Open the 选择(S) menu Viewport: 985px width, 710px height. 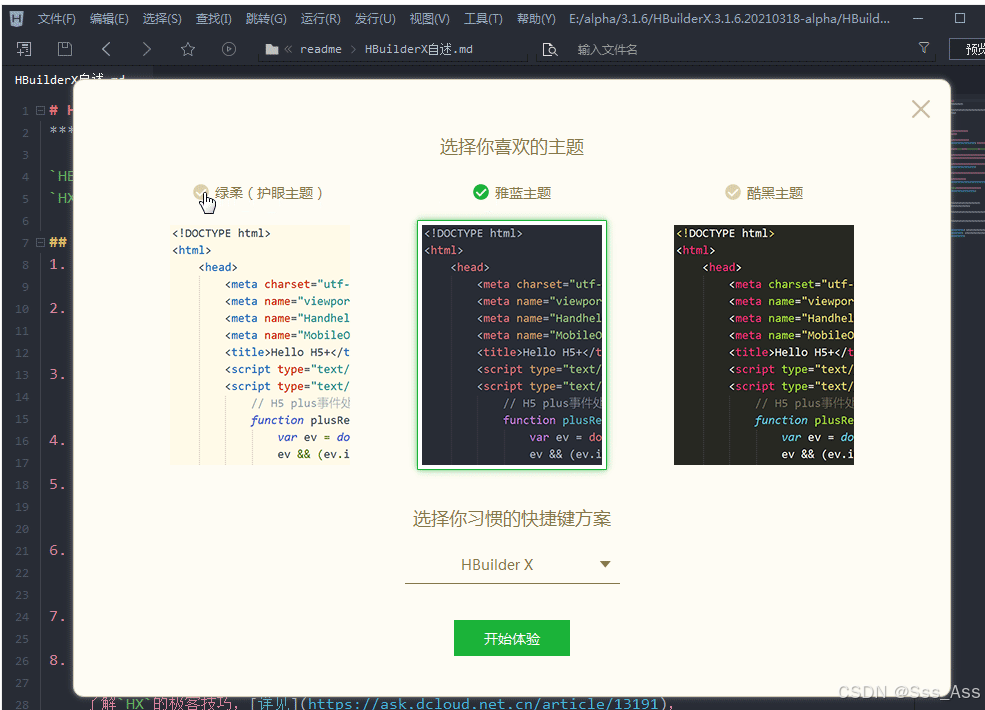point(162,19)
